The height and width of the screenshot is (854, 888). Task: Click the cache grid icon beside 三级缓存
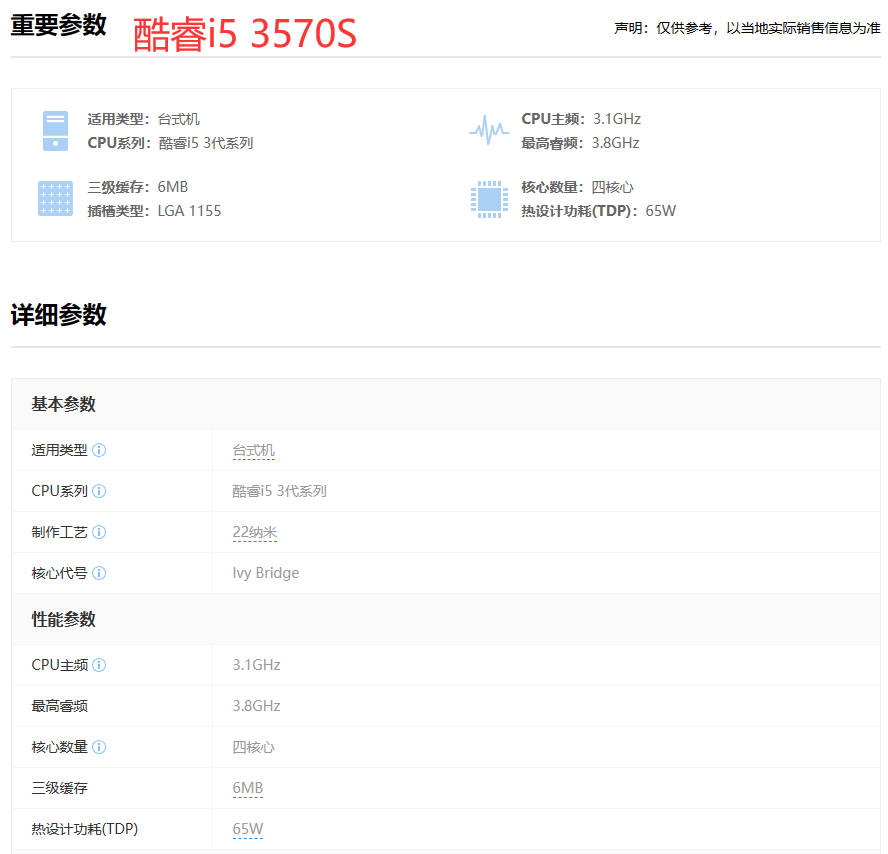coord(56,199)
